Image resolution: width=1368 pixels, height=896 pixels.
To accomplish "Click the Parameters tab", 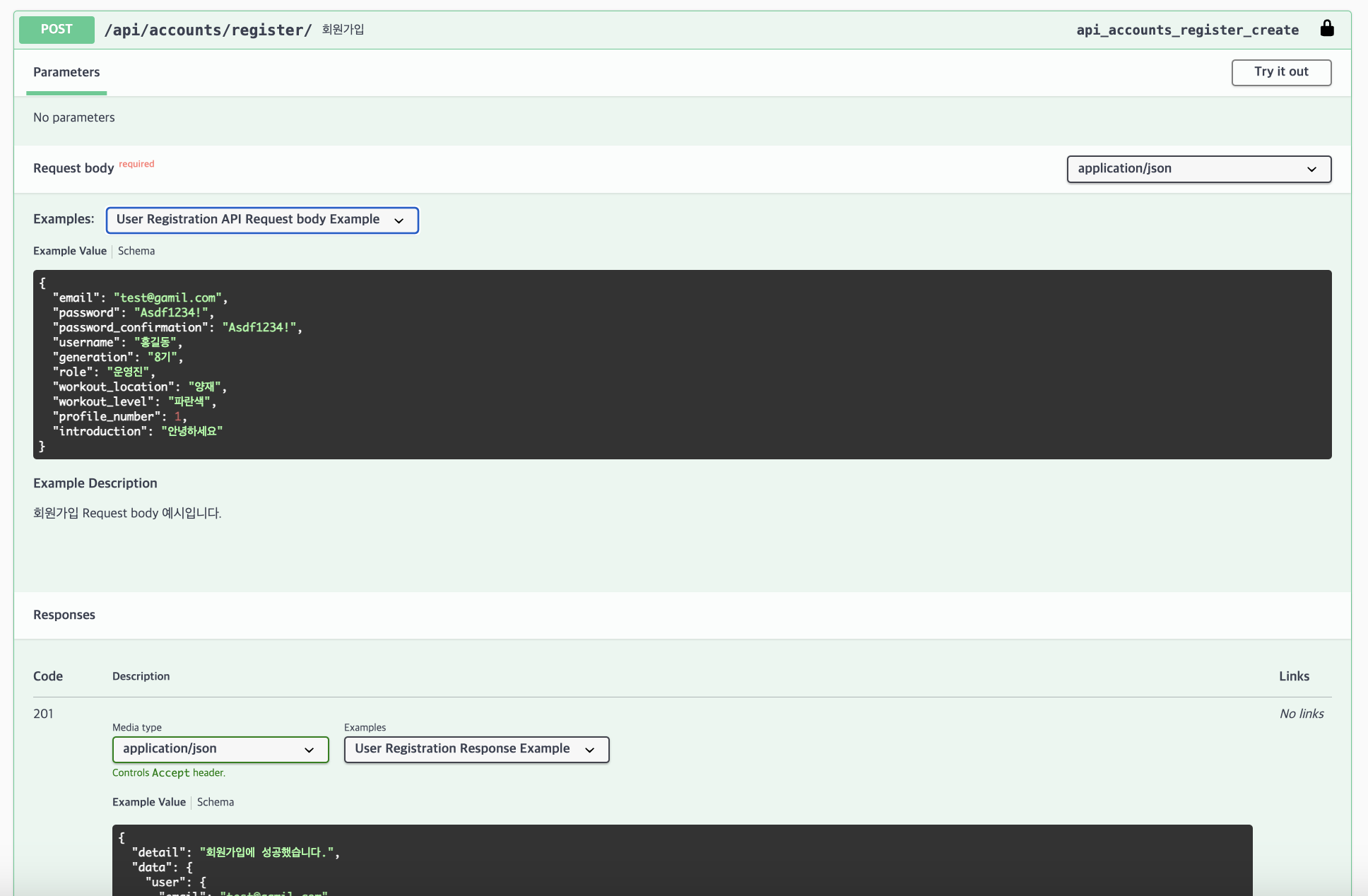I will point(66,72).
